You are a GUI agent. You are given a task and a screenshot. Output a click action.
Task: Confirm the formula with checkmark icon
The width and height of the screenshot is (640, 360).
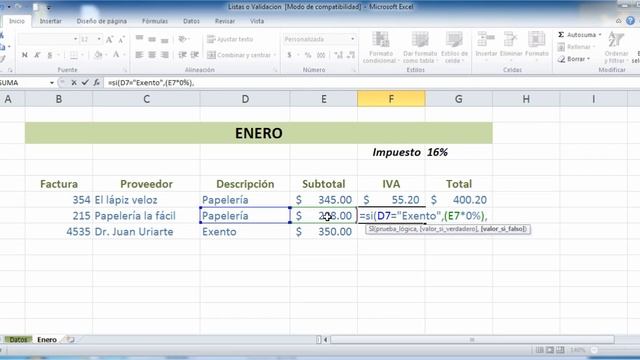point(85,83)
